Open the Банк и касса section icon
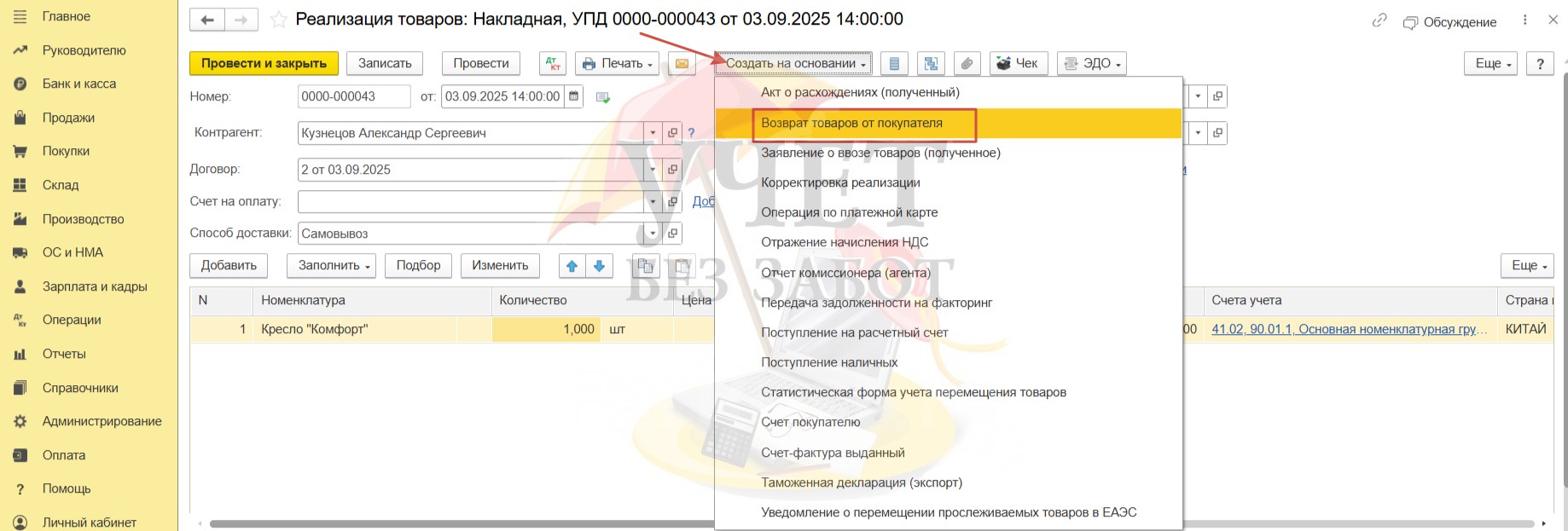1568x531 pixels. pyautogui.click(x=20, y=84)
